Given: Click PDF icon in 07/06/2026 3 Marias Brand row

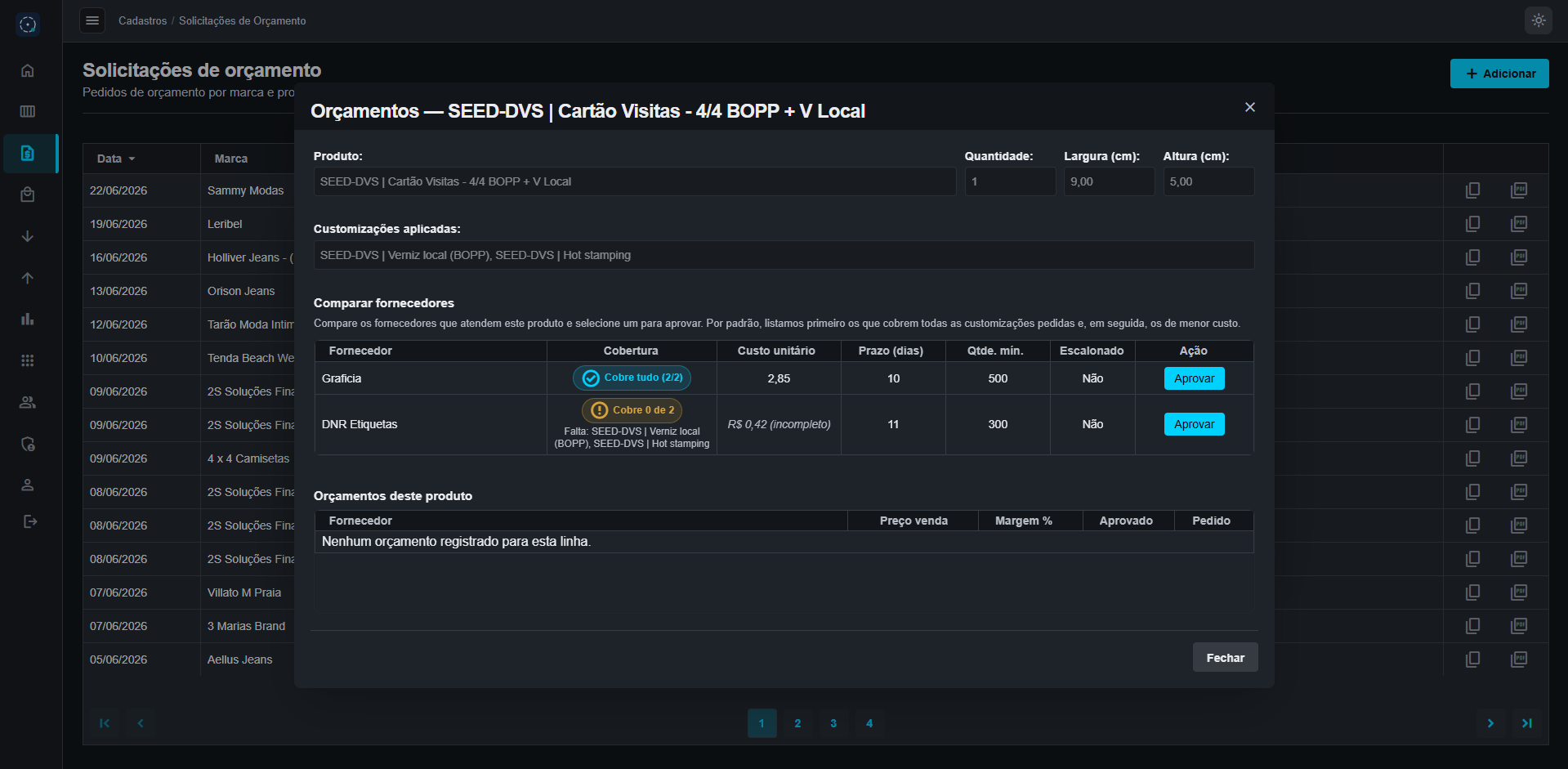Looking at the screenshot, I should [1519, 626].
